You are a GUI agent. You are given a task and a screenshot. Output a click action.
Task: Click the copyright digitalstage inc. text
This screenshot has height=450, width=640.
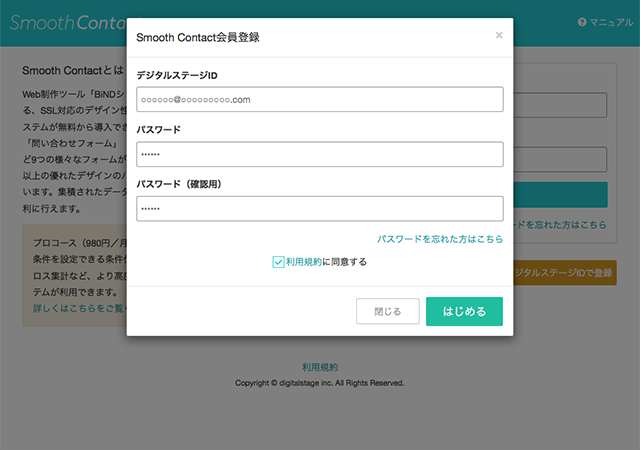[x=320, y=383]
